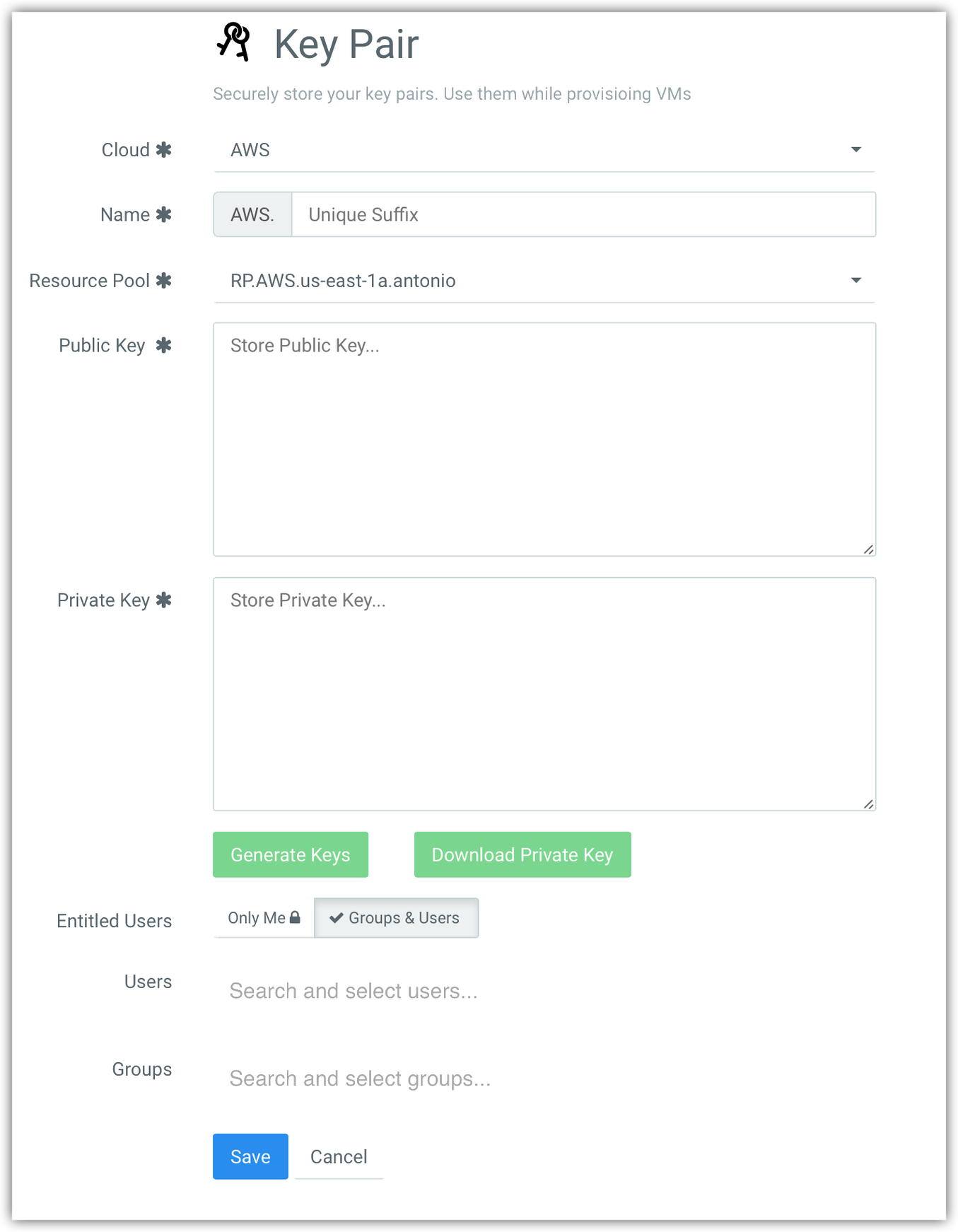The height and width of the screenshot is (1232, 958).
Task: Focus the Unique Suffix name field
Action: 583,214
